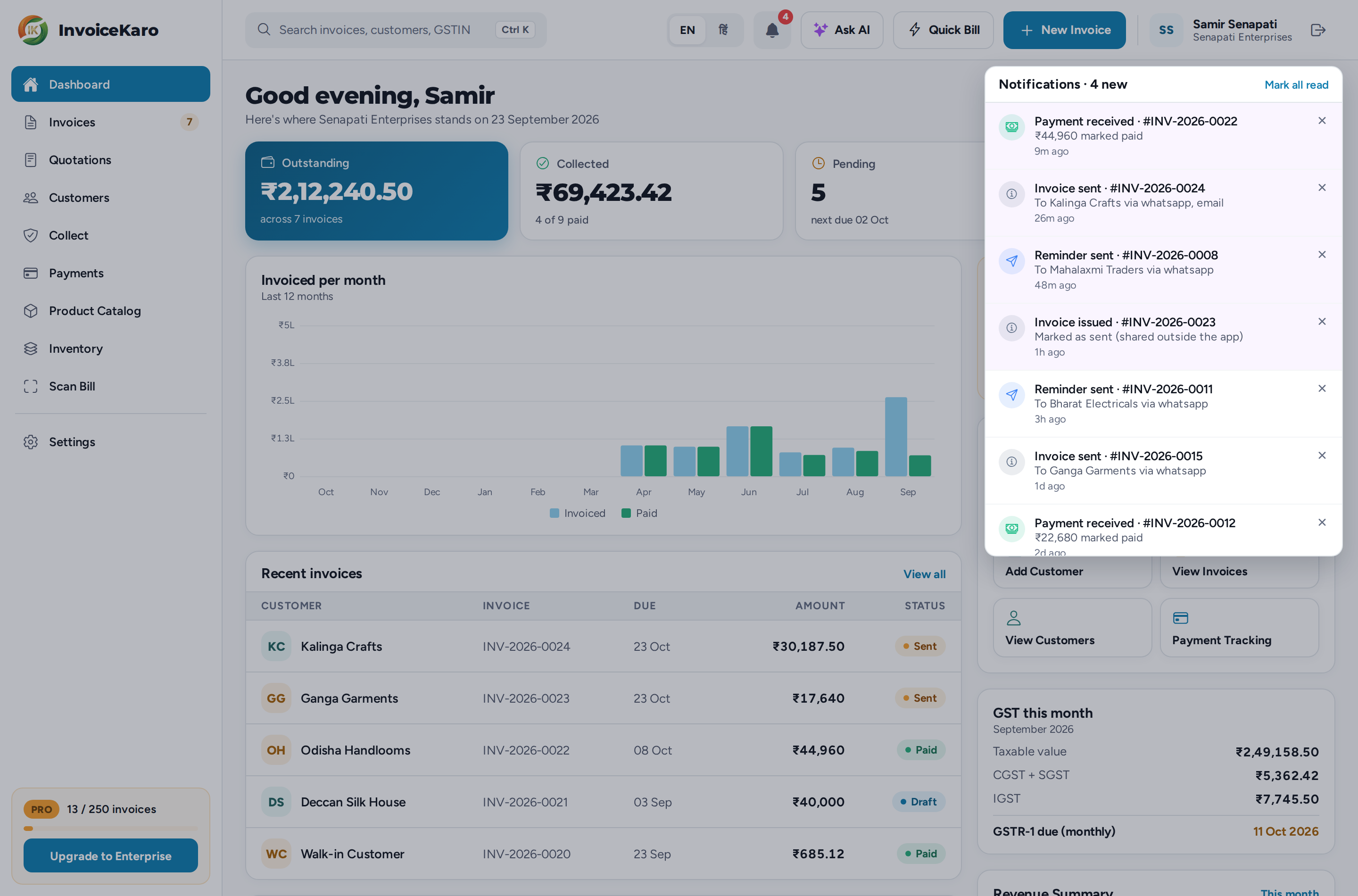1358x896 pixels.
Task: Toggle Invoiced series in chart legend
Action: pos(577,513)
